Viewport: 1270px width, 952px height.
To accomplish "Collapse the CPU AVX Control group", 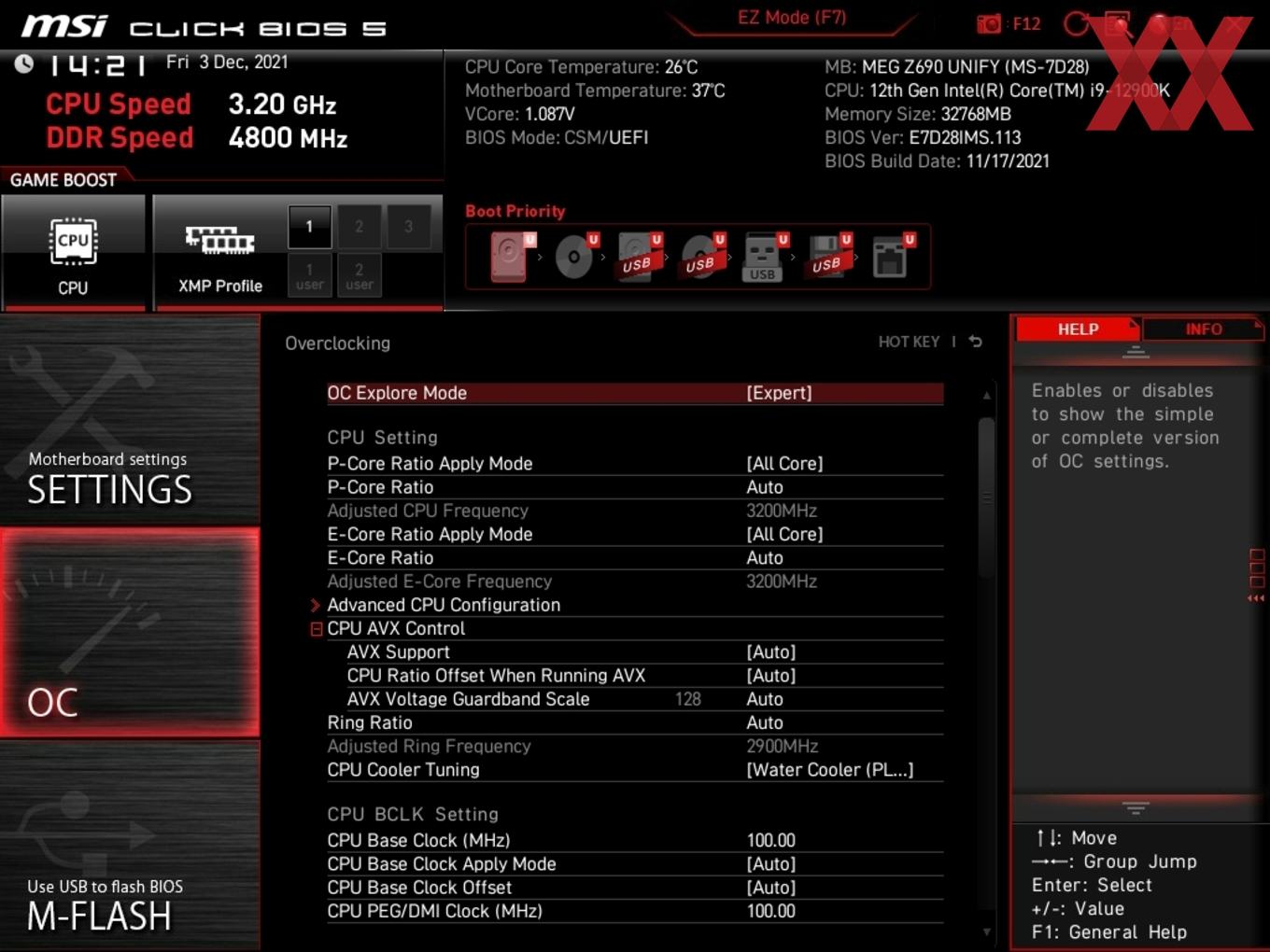I will click(317, 629).
